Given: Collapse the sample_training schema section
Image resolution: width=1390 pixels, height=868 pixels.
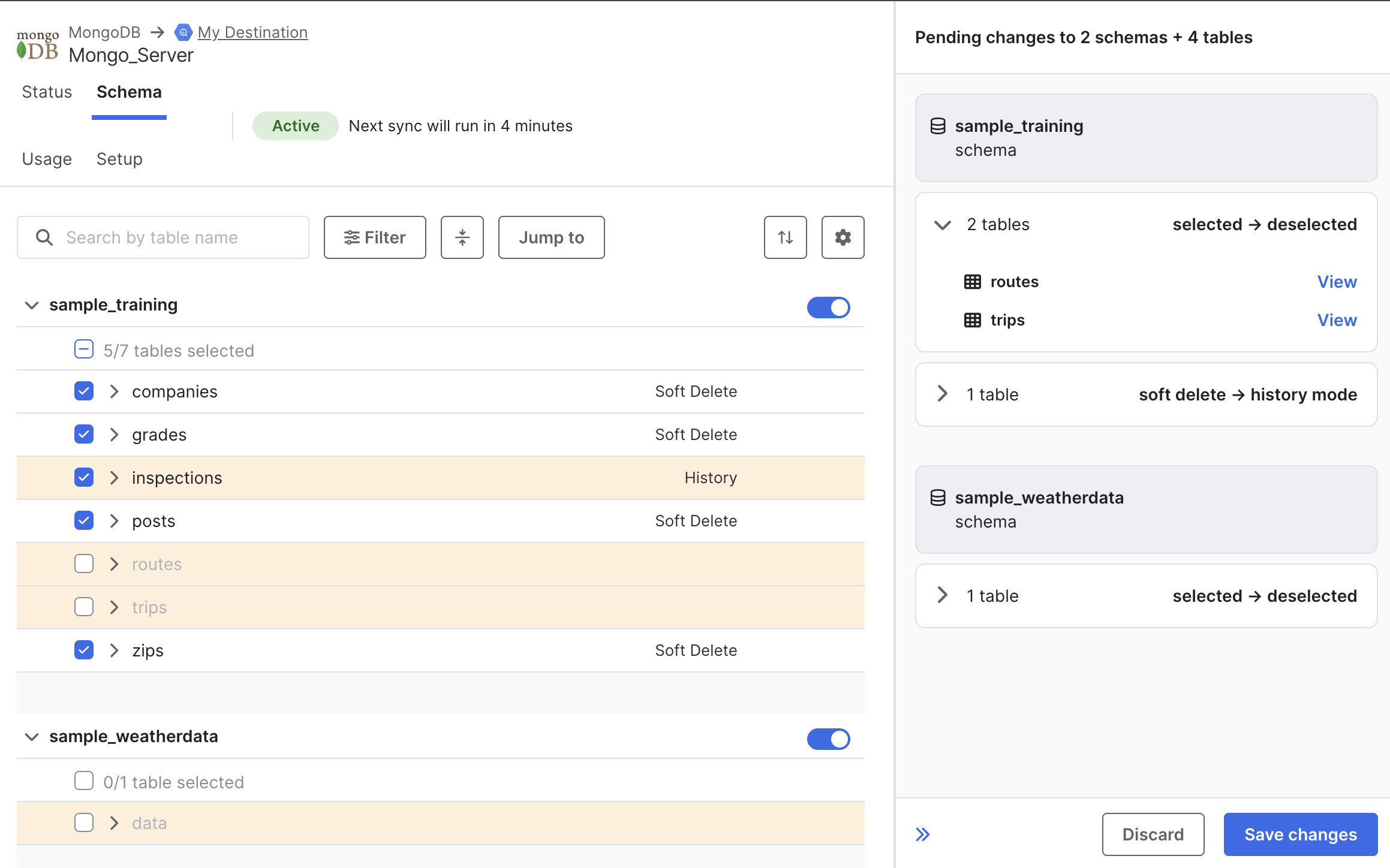Looking at the screenshot, I should point(31,305).
